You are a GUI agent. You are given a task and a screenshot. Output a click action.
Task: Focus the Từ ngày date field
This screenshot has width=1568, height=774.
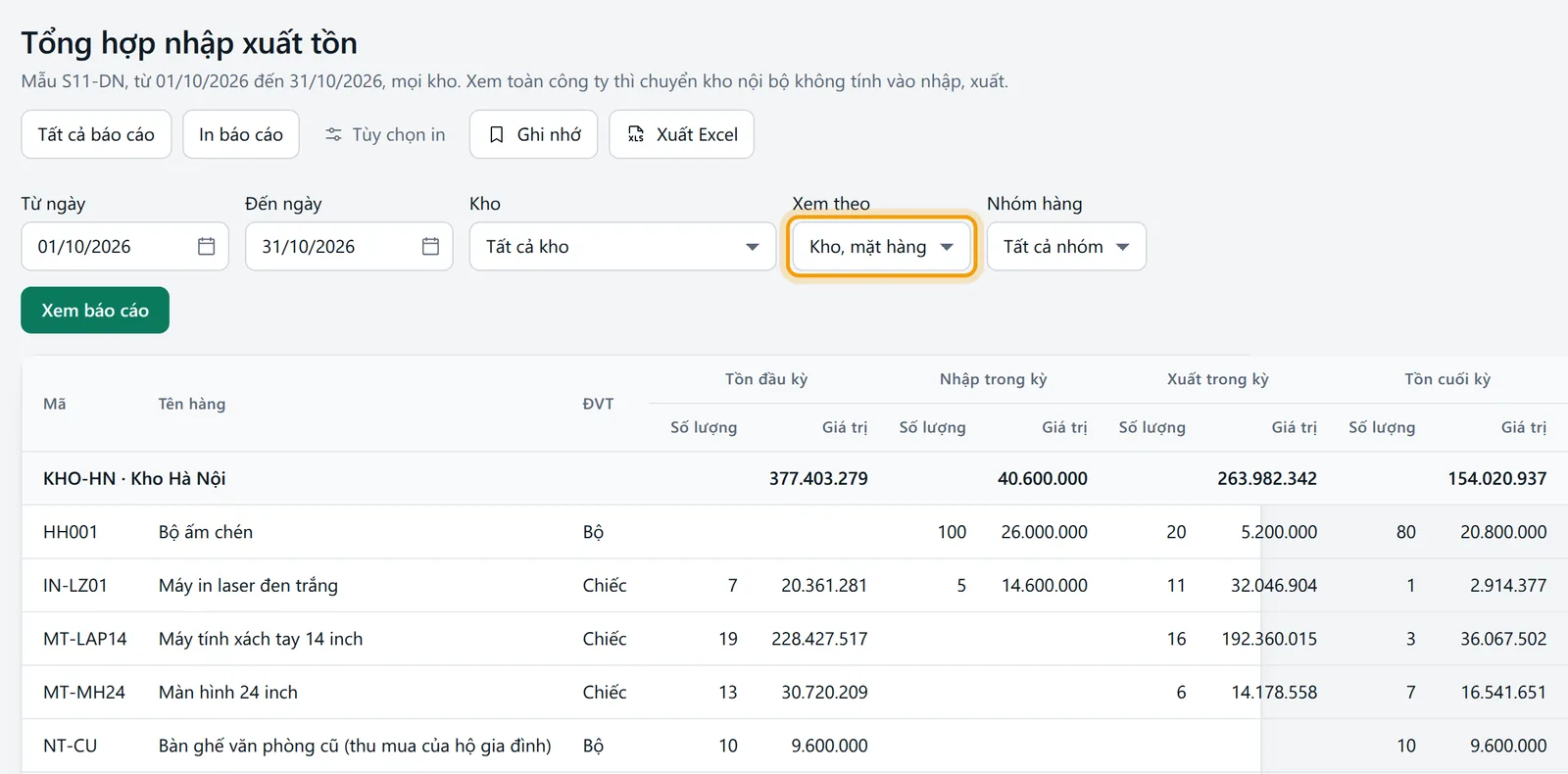[x=124, y=247]
